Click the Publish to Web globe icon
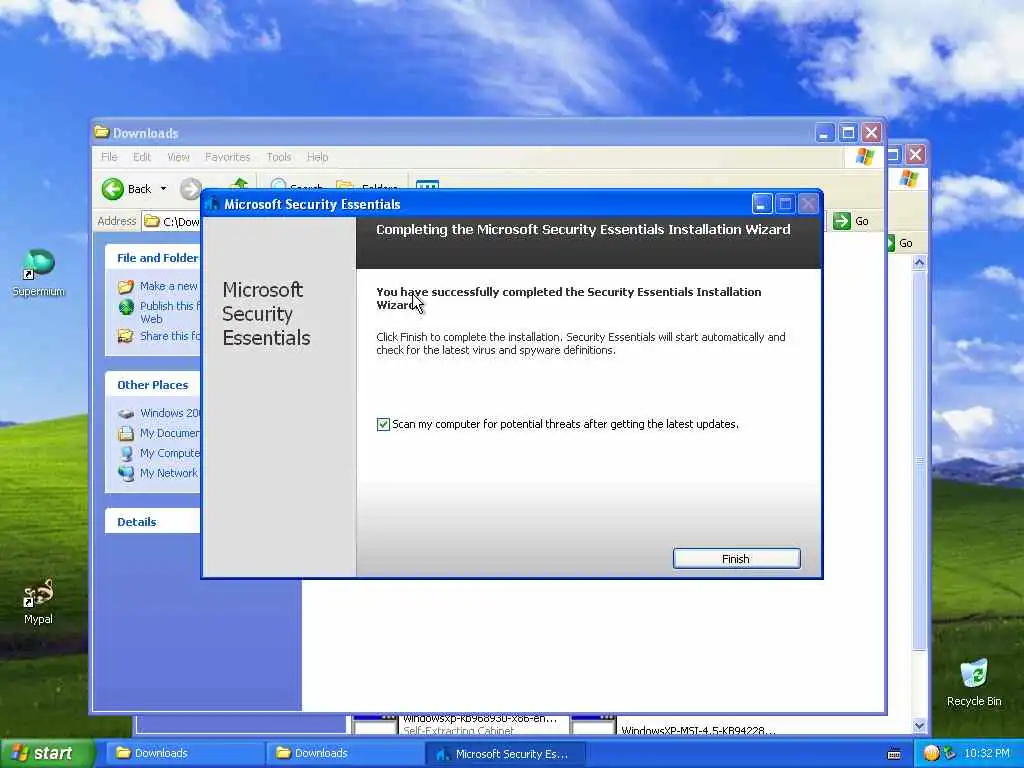 point(126,306)
